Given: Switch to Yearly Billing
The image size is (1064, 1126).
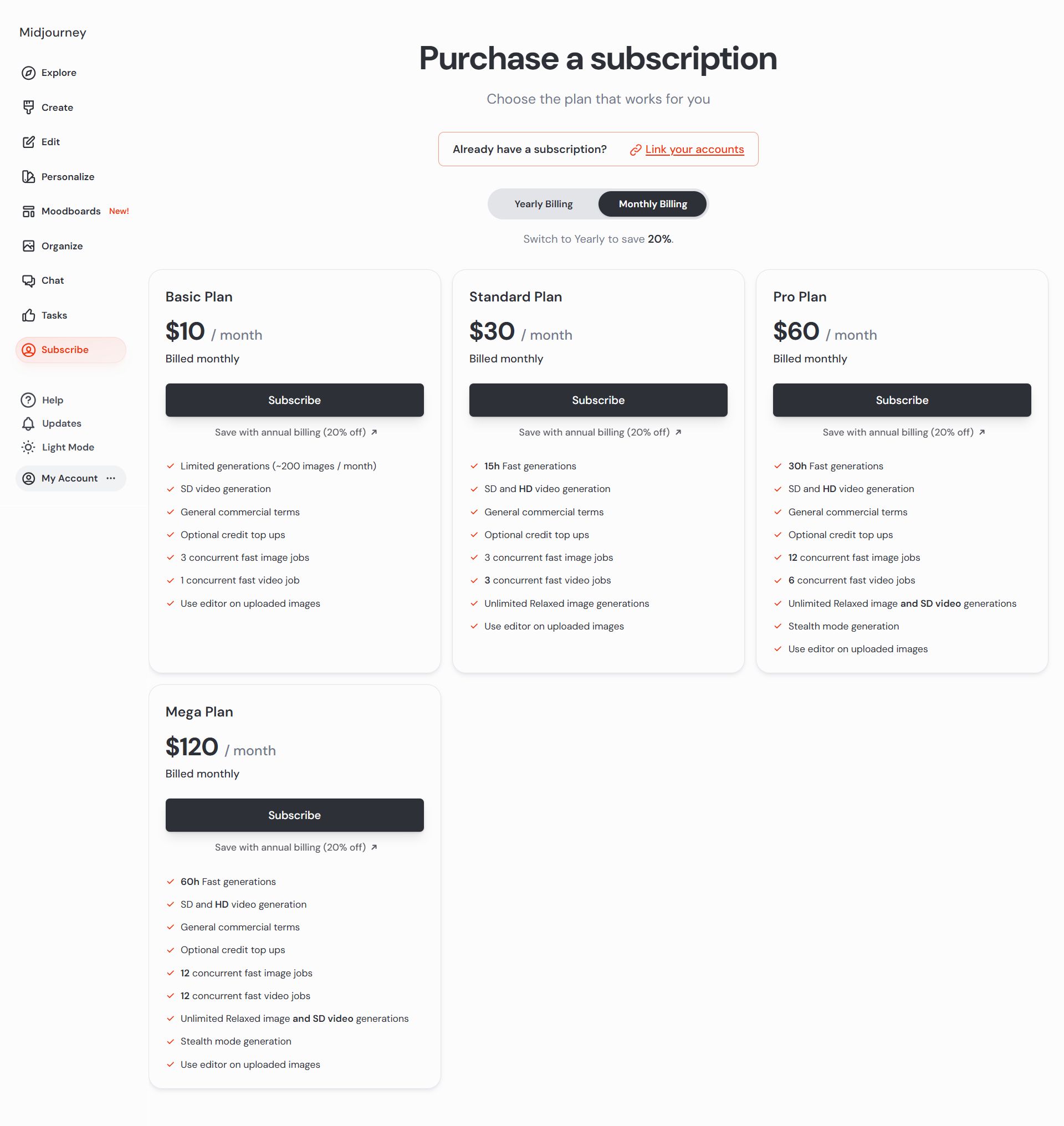Looking at the screenshot, I should pyautogui.click(x=543, y=204).
